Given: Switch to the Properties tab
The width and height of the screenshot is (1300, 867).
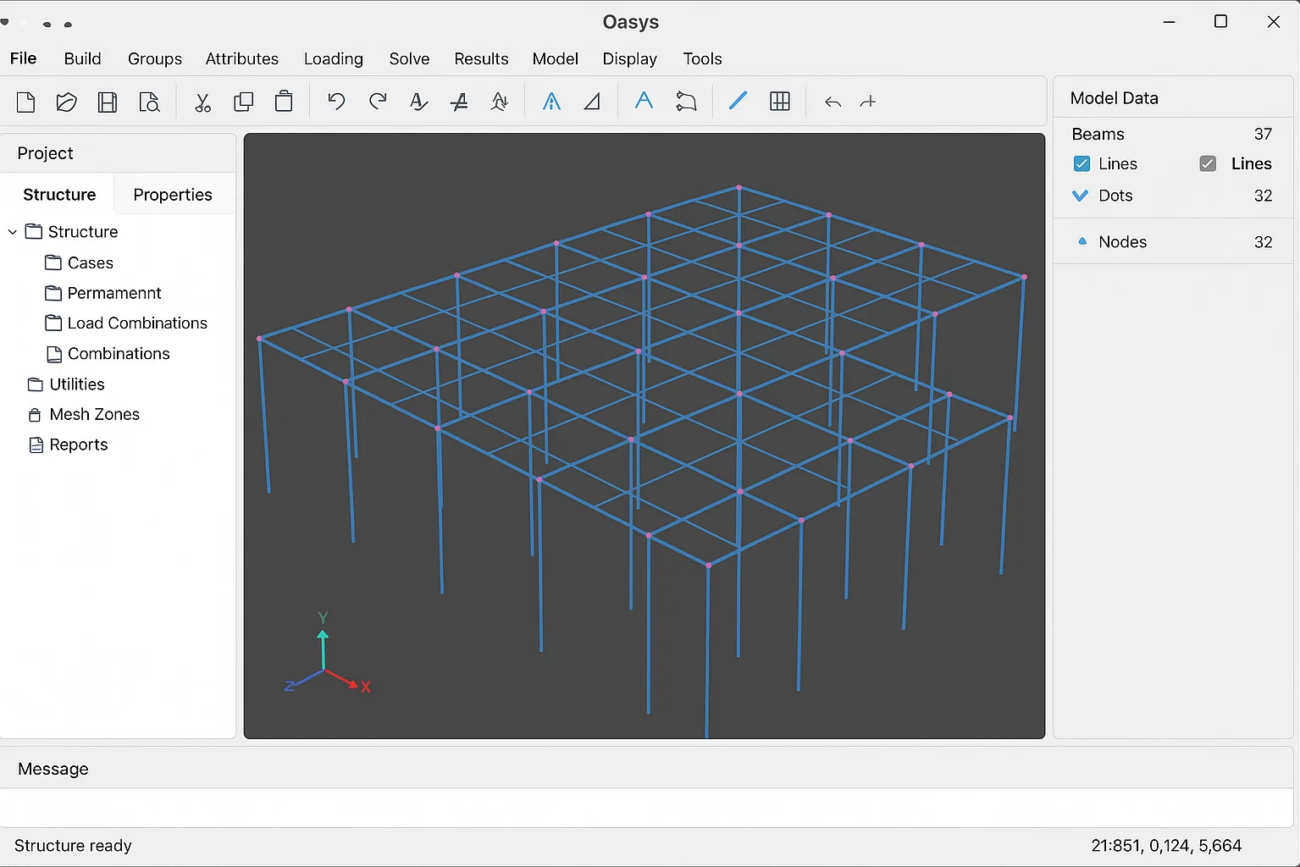Looking at the screenshot, I should tap(172, 195).
